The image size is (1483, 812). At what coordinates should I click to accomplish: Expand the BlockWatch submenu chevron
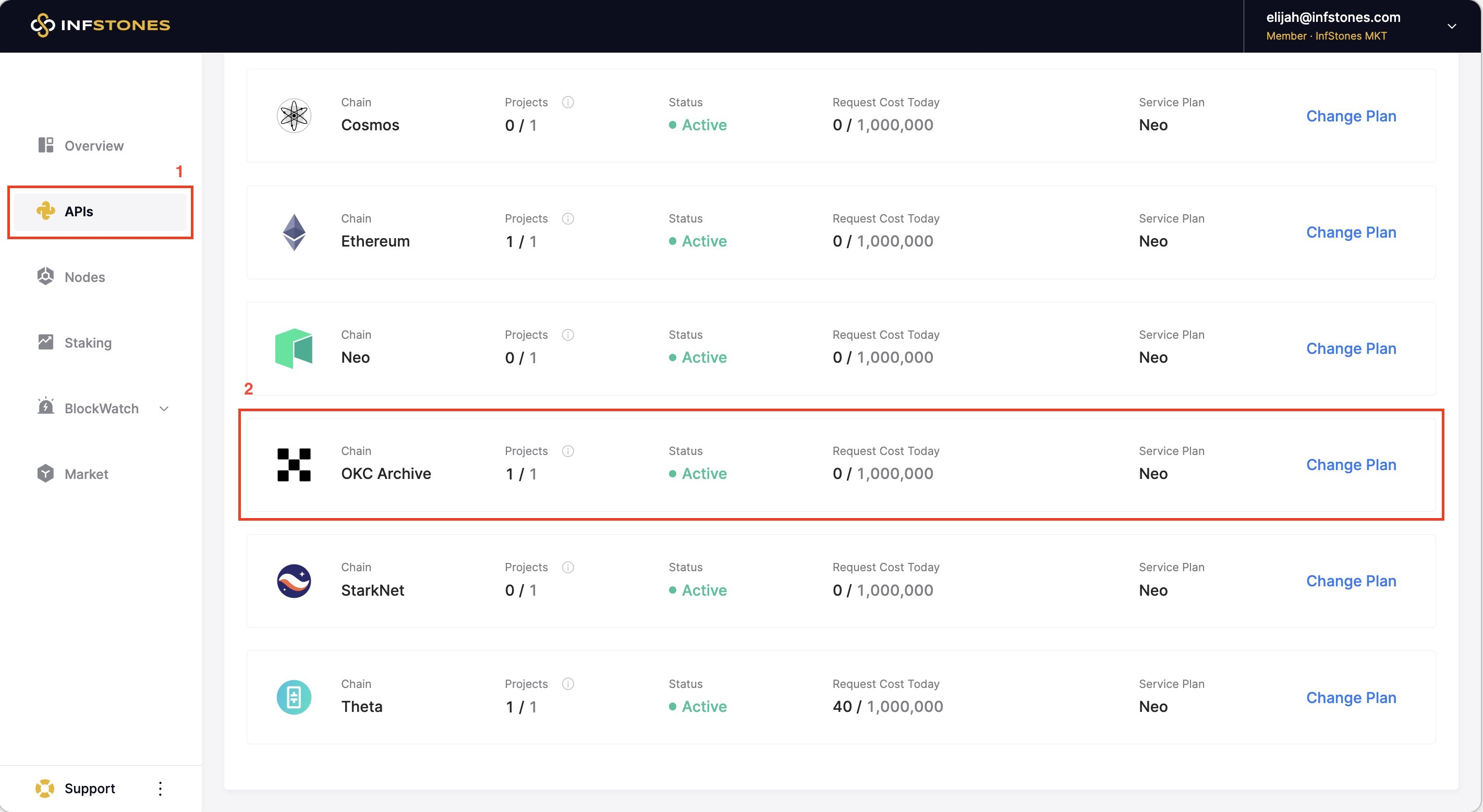point(164,409)
